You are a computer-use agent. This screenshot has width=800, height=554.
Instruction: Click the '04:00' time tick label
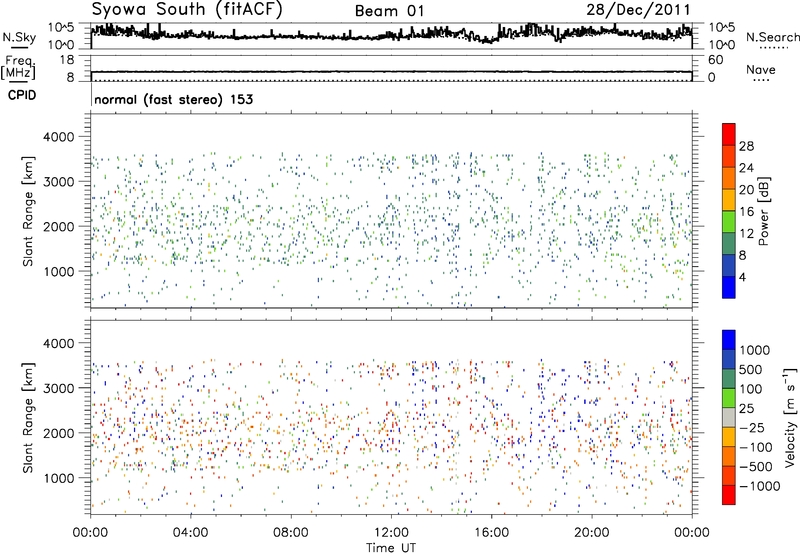tap(190, 533)
